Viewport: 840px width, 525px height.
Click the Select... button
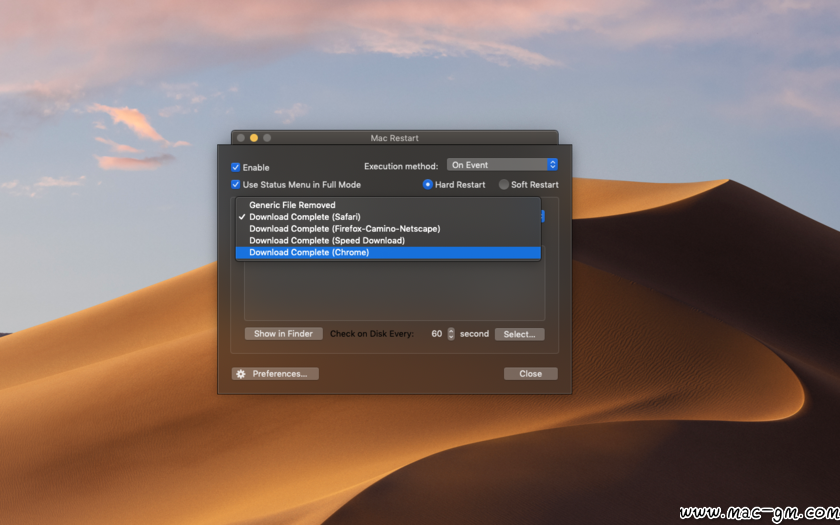pos(520,334)
